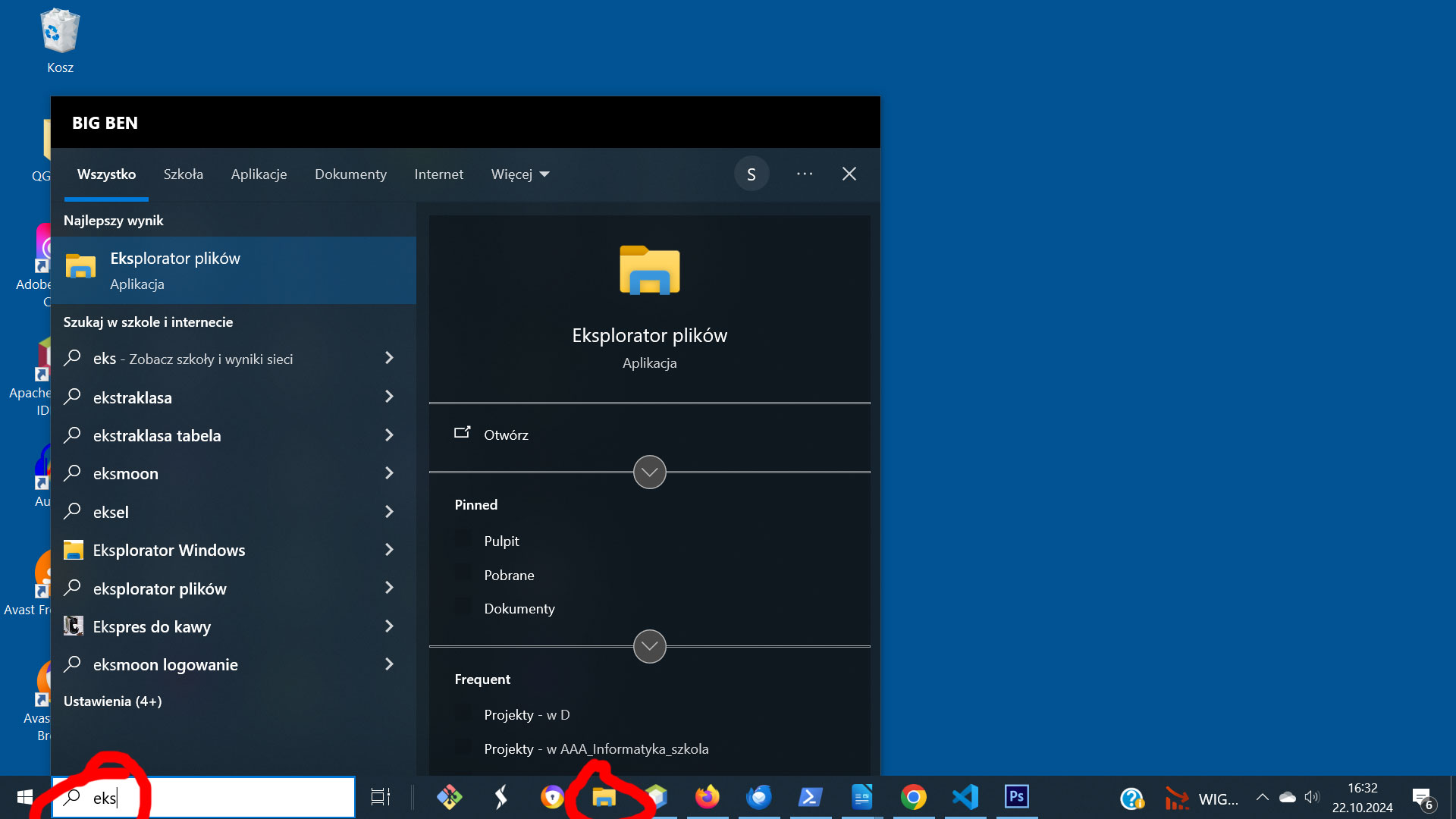Viewport: 1456px width, 819px height.
Task: Open File Explorer from taskbar
Action: click(604, 797)
